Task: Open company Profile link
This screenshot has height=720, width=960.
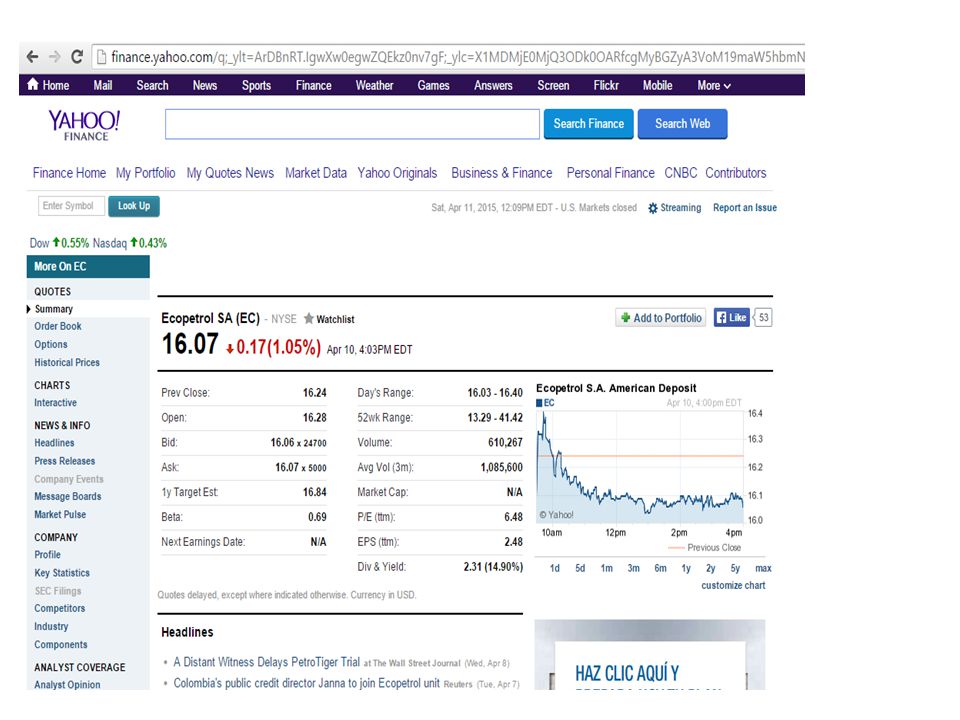Action: (x=47, y=555)
